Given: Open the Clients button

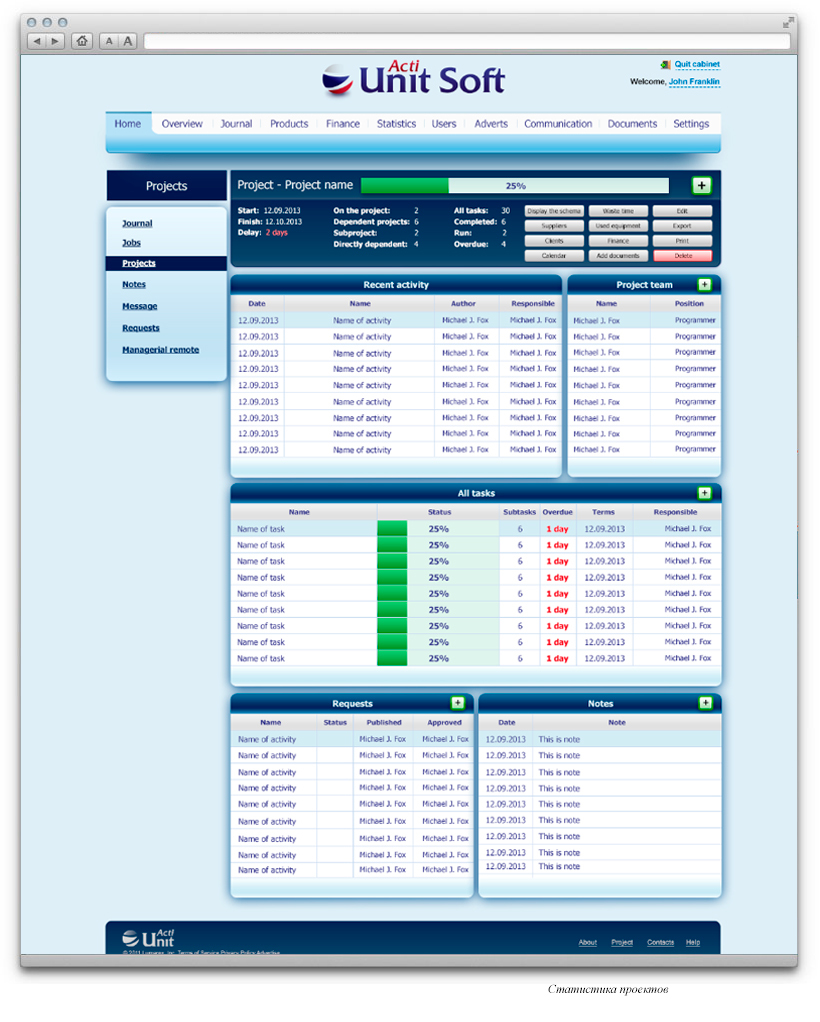Looking at the screenshot, I should pyautogui.click(x=554, y=241).
